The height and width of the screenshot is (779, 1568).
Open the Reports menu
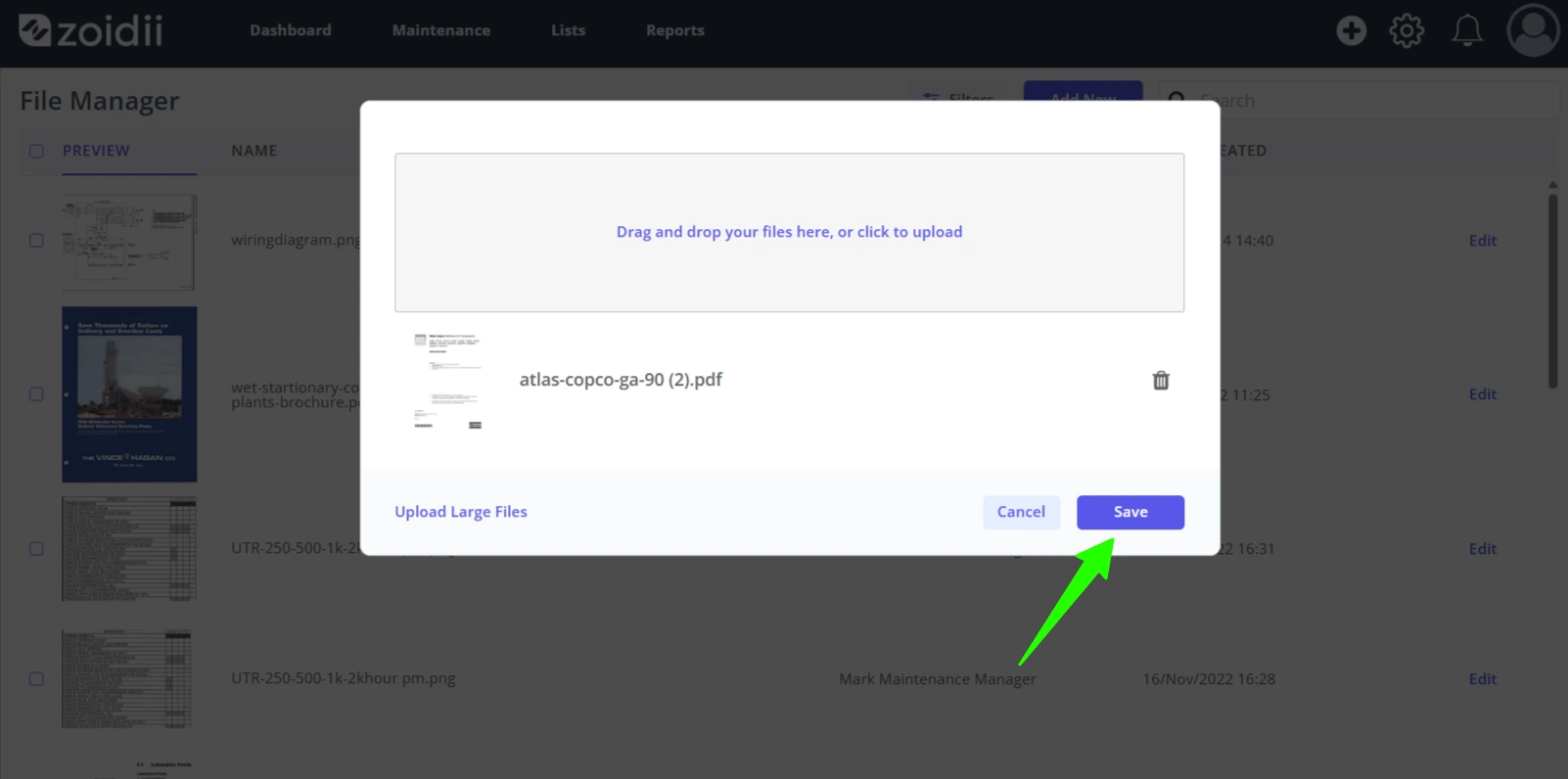coord(674,30)
